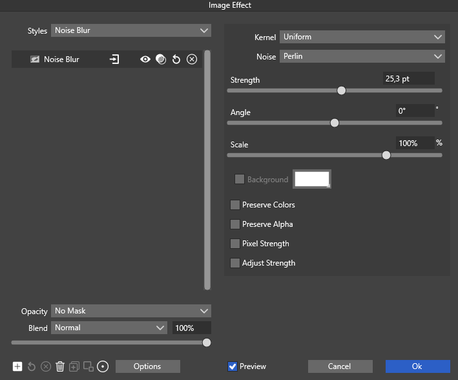Enable Preserve Colors checkbox
Viewport: 458px width, 380px height.
(235, 205)
